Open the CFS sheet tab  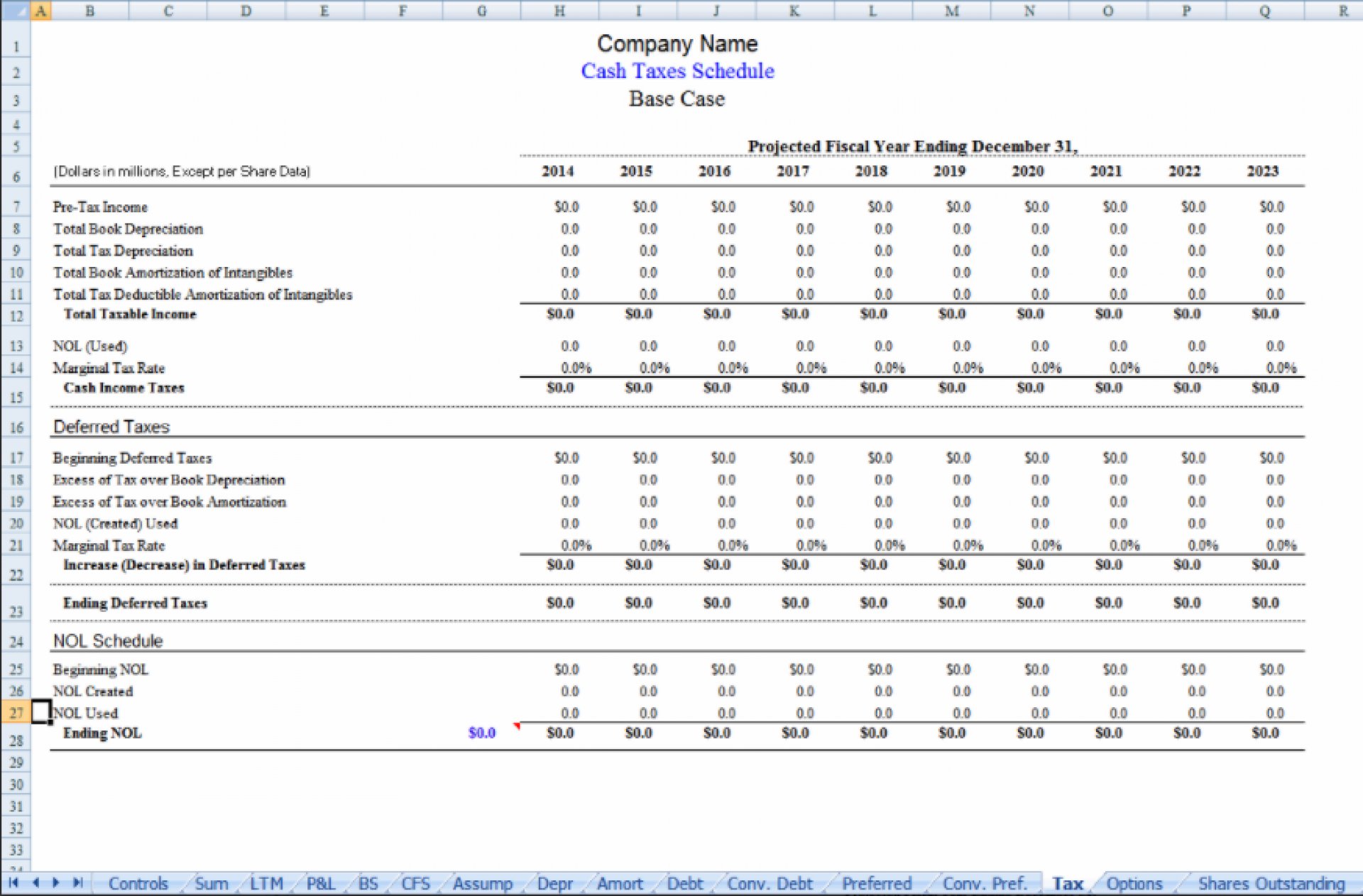coord(416,883)
